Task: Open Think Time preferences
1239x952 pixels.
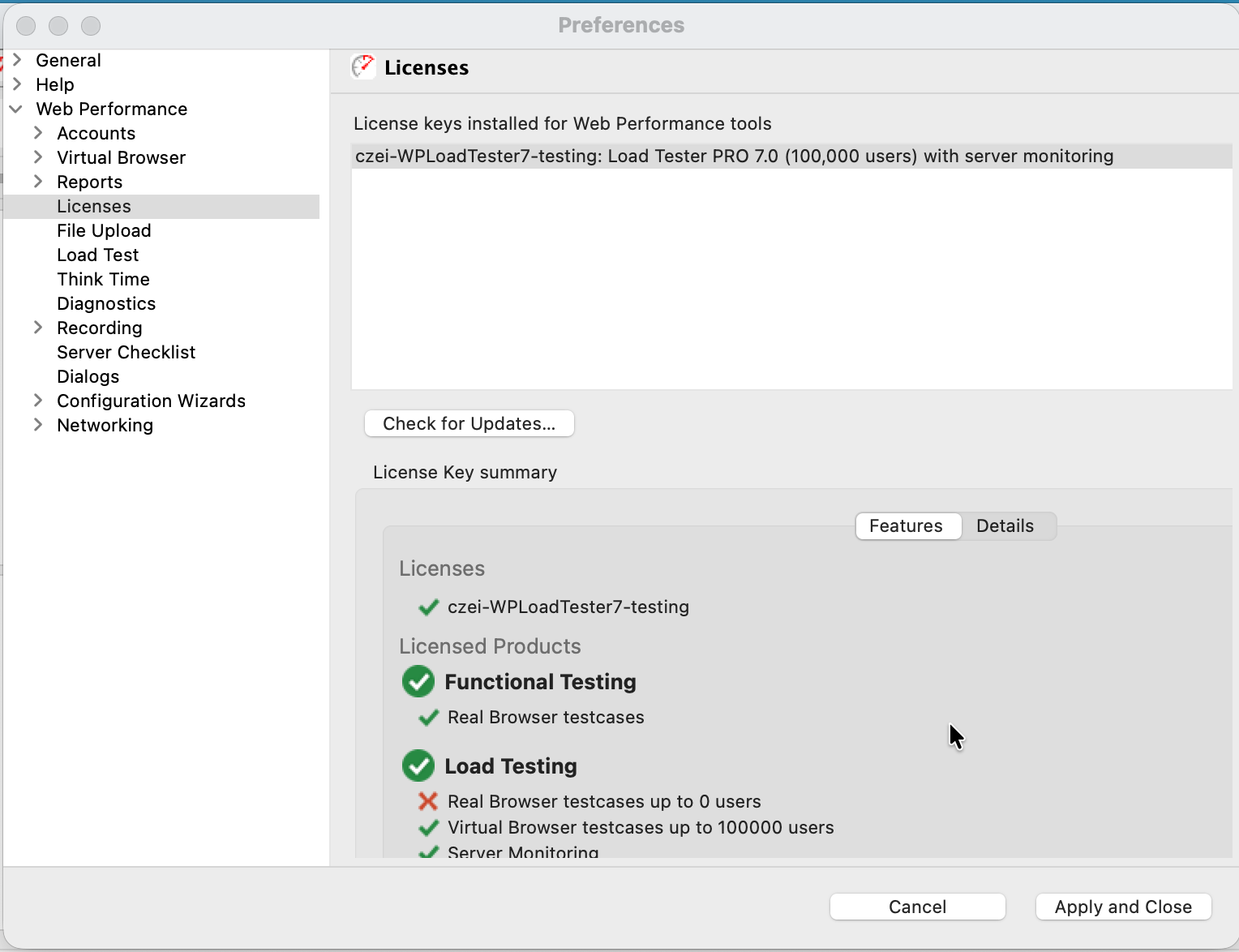Action: (104, 279)
